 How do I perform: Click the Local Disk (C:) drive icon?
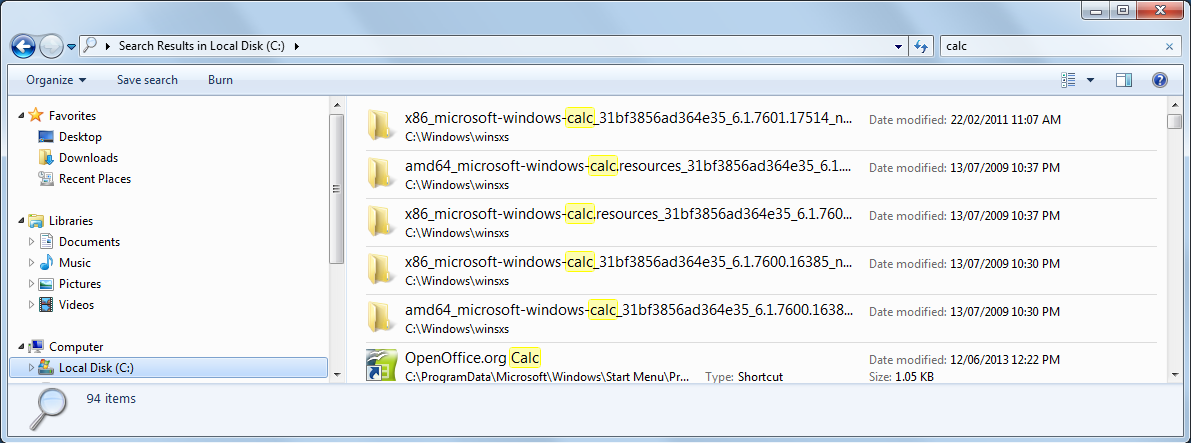[46, 368]
